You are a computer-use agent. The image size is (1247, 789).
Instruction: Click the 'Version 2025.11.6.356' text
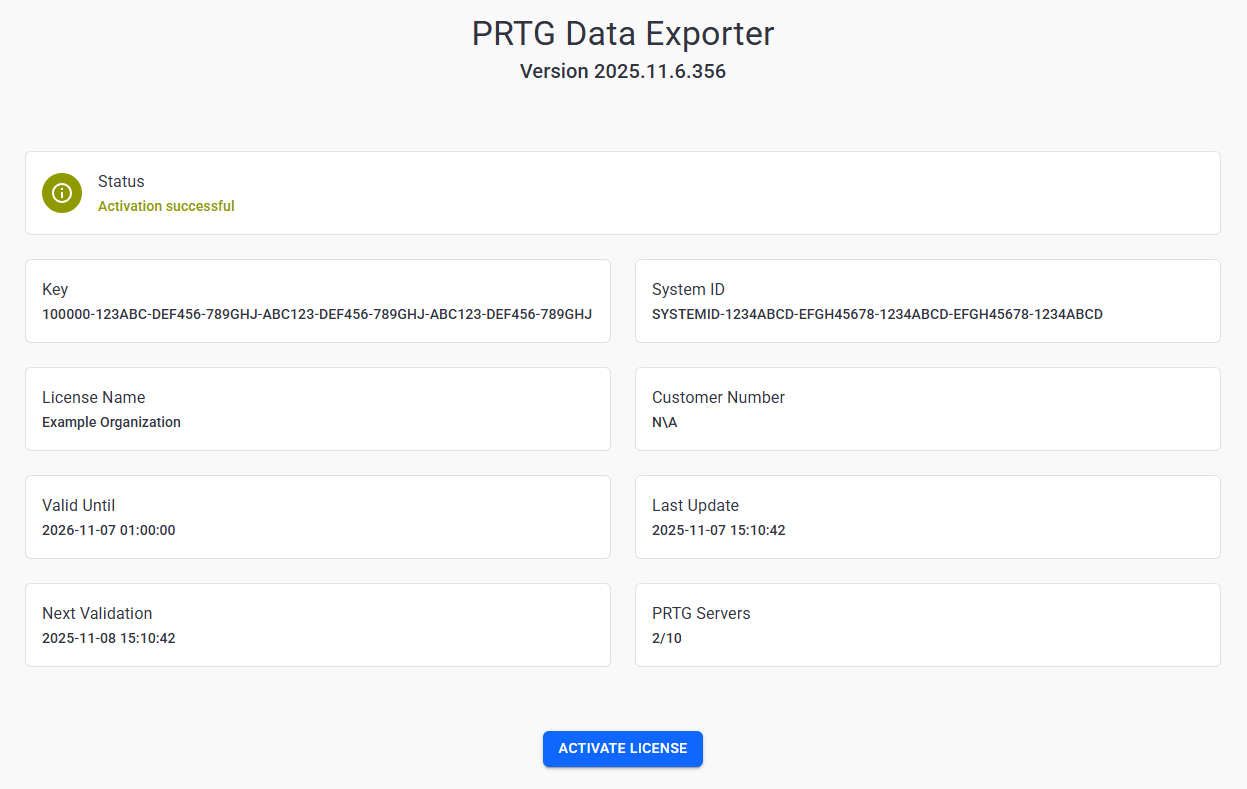(623, 72)
